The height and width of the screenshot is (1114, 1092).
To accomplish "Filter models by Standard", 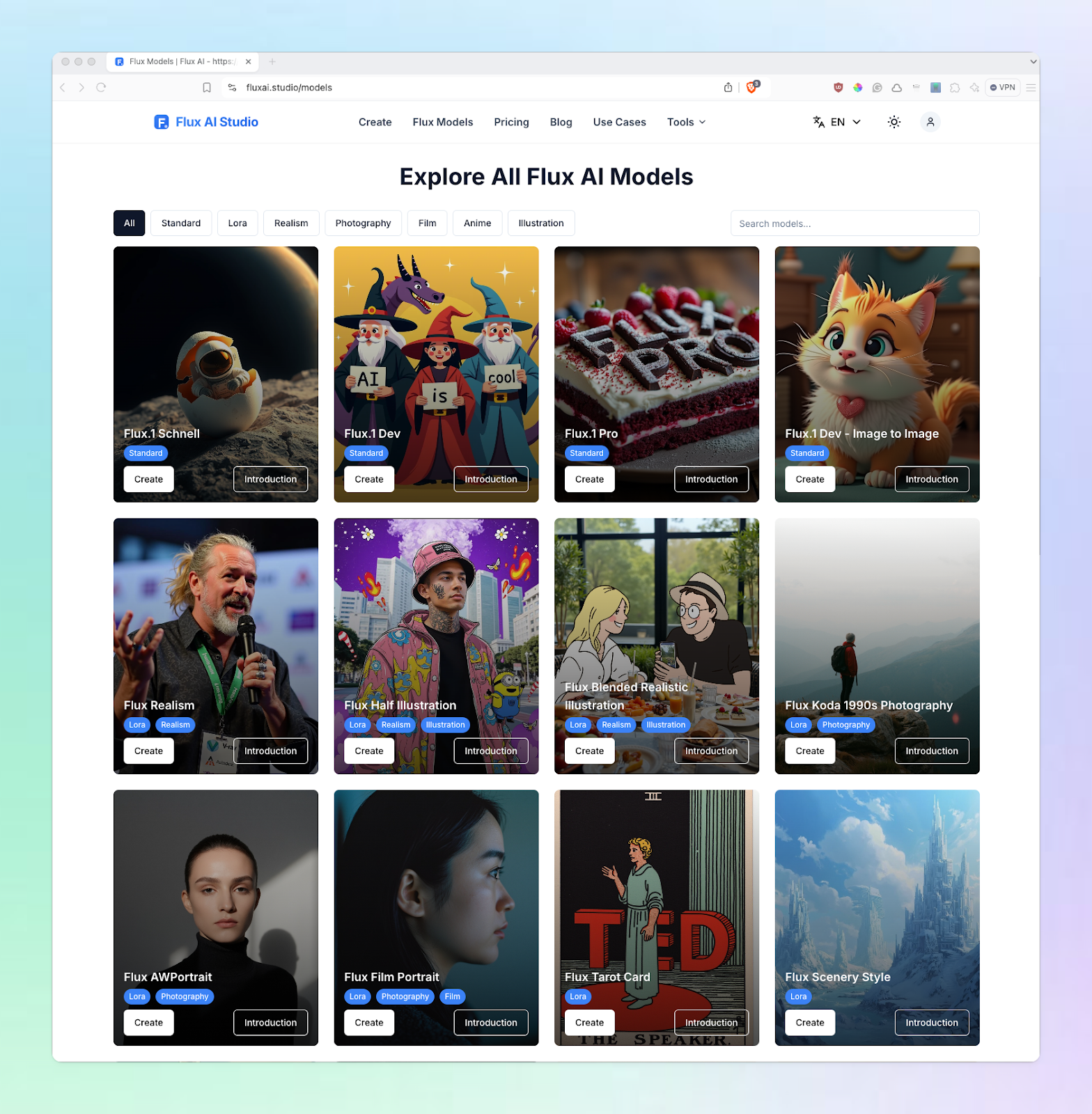I will click(x=181, y=223).
